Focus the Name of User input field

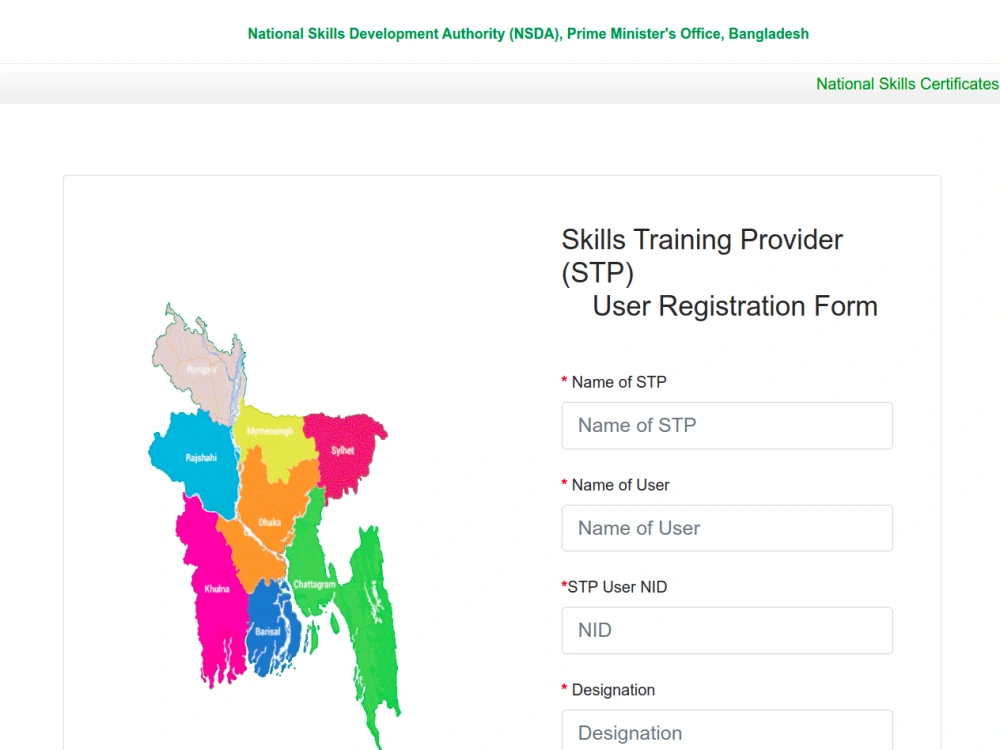(727, 528)
